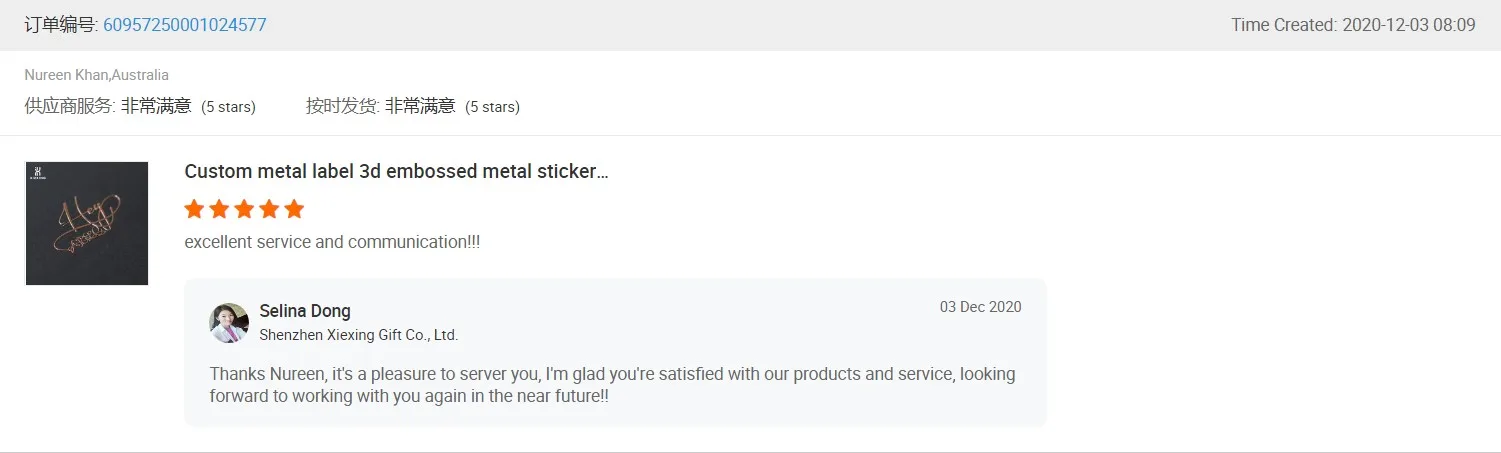This screenshot has height=453, width=1501.
Task: Click the supplier reply message text
Action: [x=612, y=385]
